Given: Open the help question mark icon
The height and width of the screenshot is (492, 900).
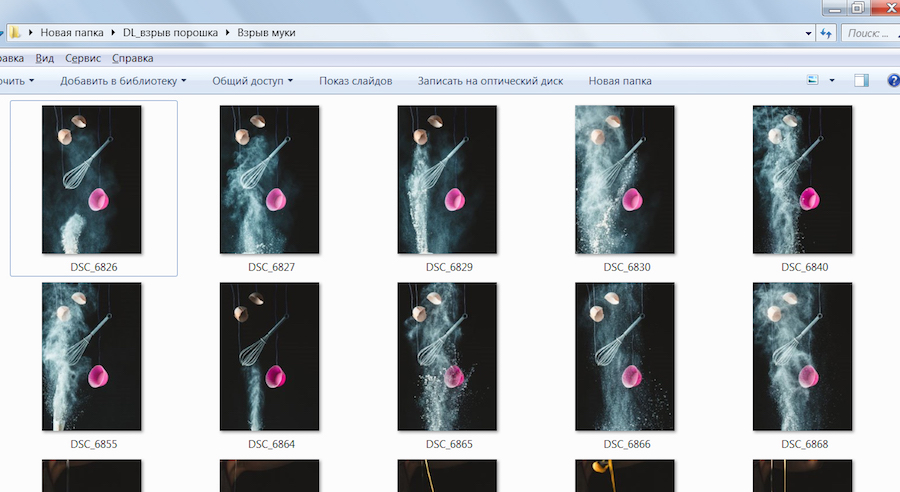Looking at the screenshot, I should pos(894,80).
